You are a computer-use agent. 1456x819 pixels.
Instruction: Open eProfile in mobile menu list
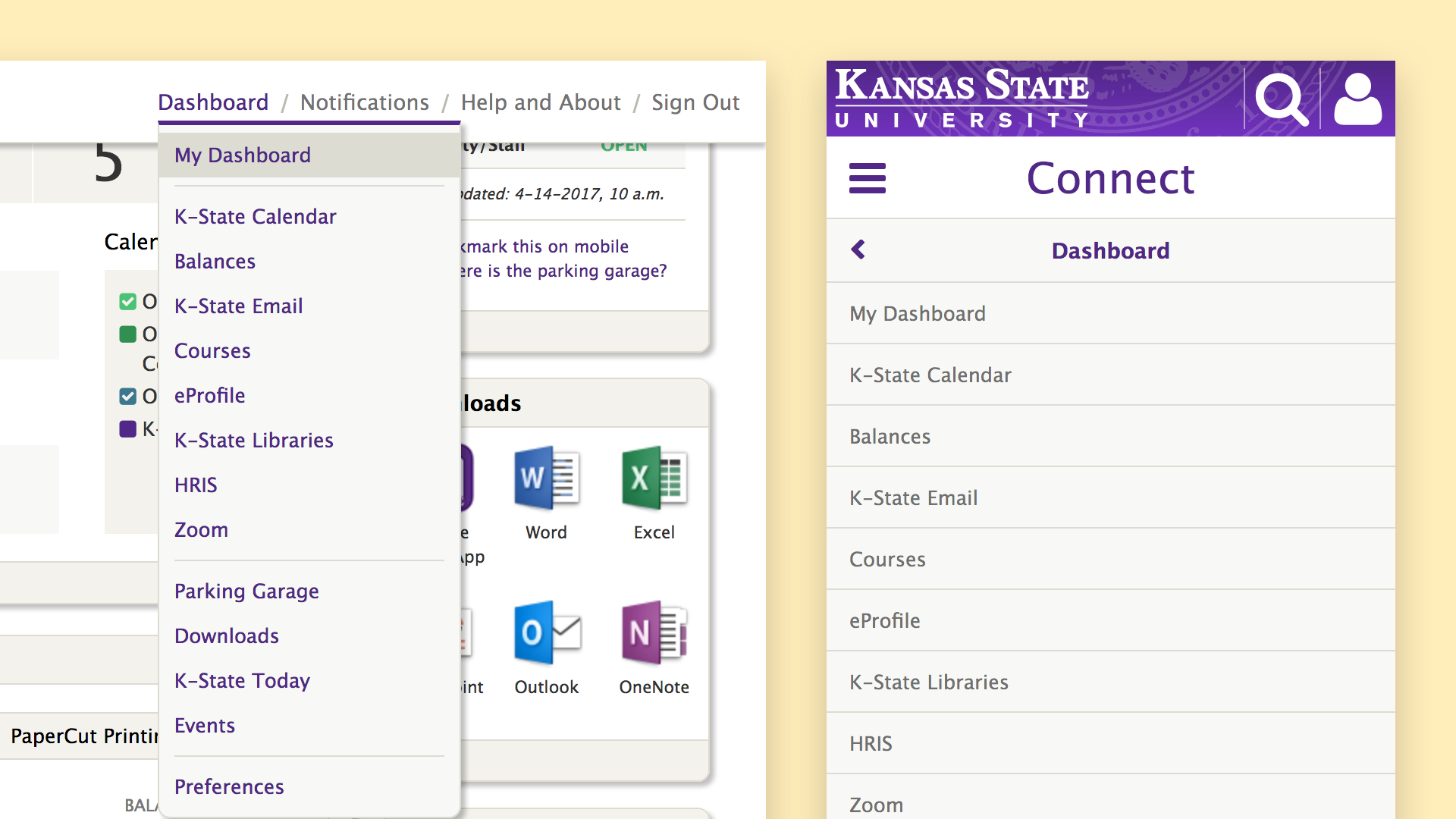tap(1111, 620)
